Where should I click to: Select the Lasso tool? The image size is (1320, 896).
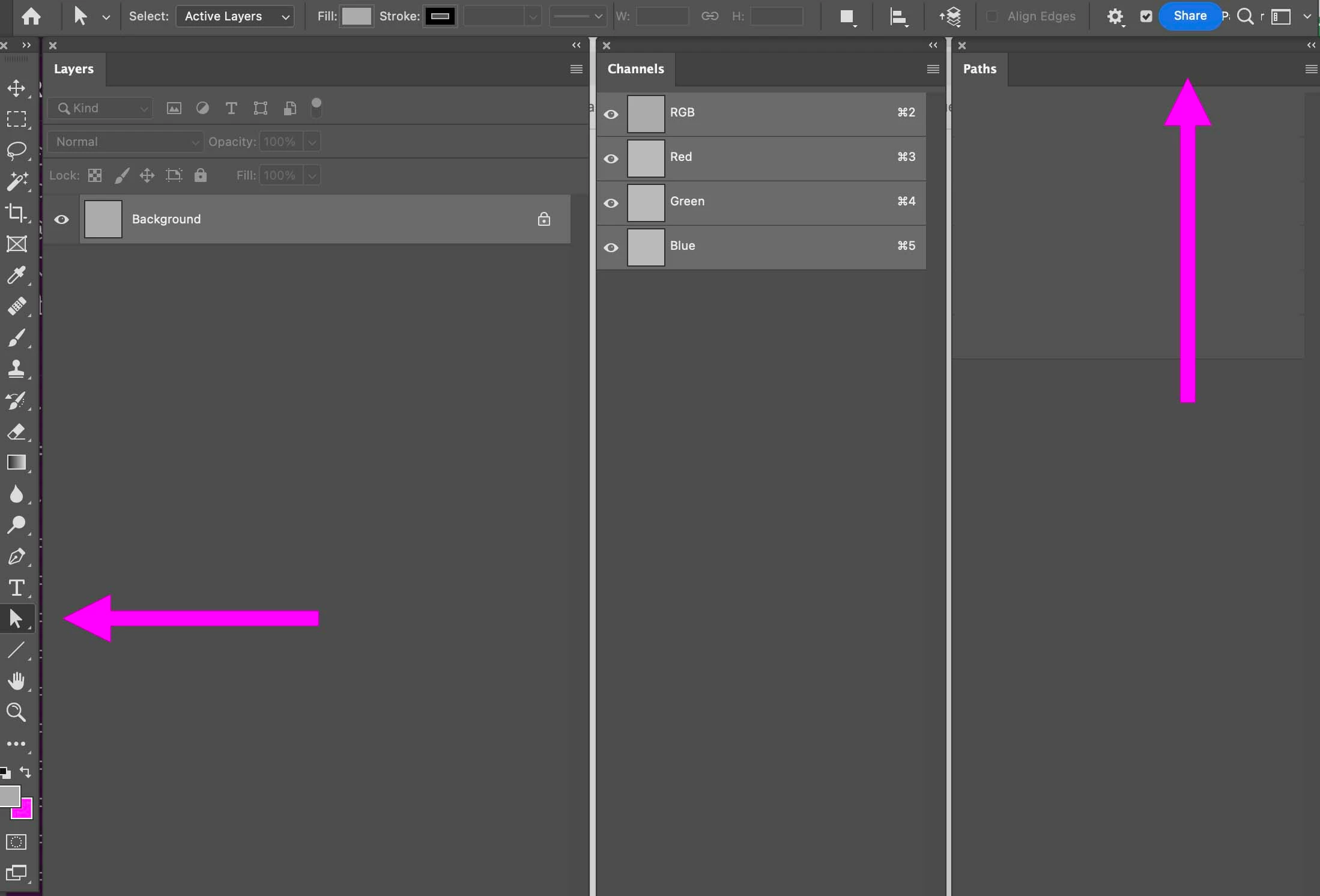16,150
